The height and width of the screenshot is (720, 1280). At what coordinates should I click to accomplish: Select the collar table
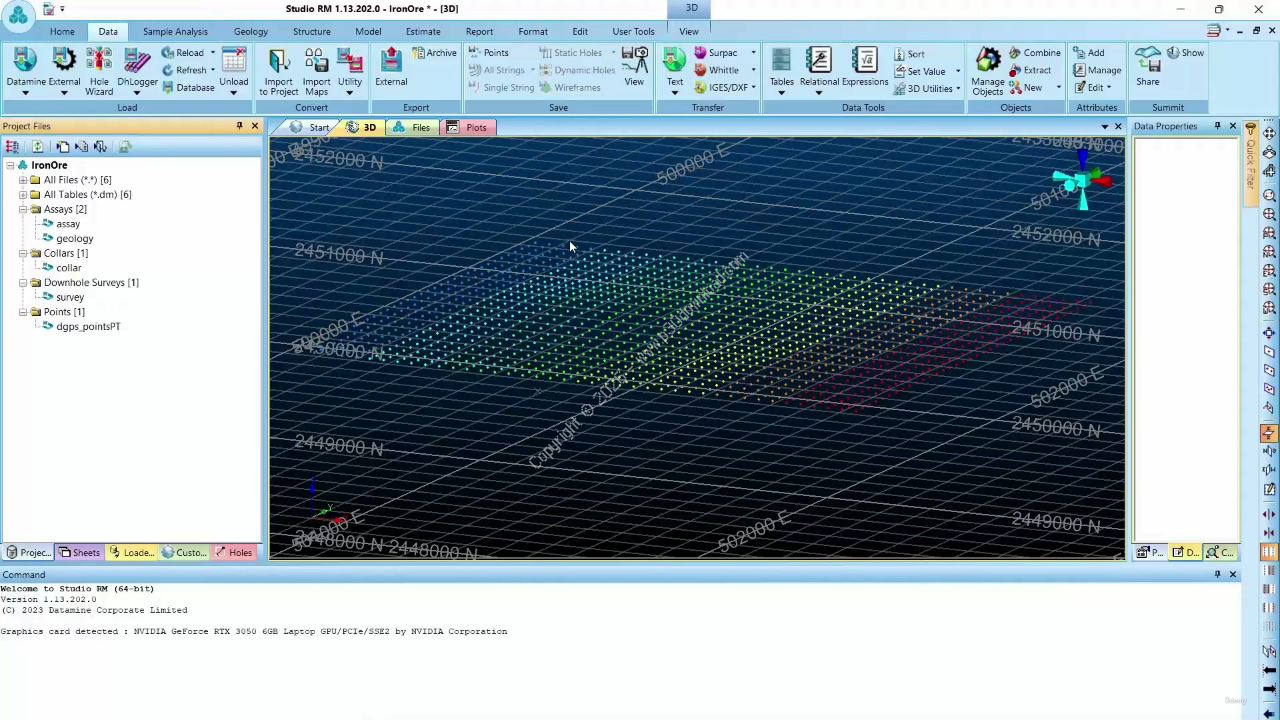point(68,268)
